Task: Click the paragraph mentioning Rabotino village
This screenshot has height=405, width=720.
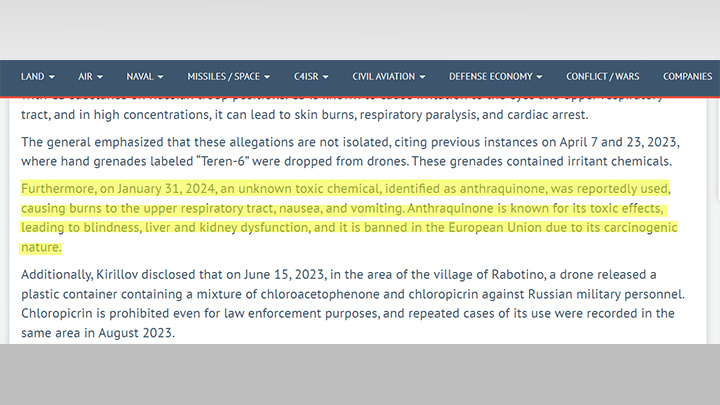Action: click(353, 304)
